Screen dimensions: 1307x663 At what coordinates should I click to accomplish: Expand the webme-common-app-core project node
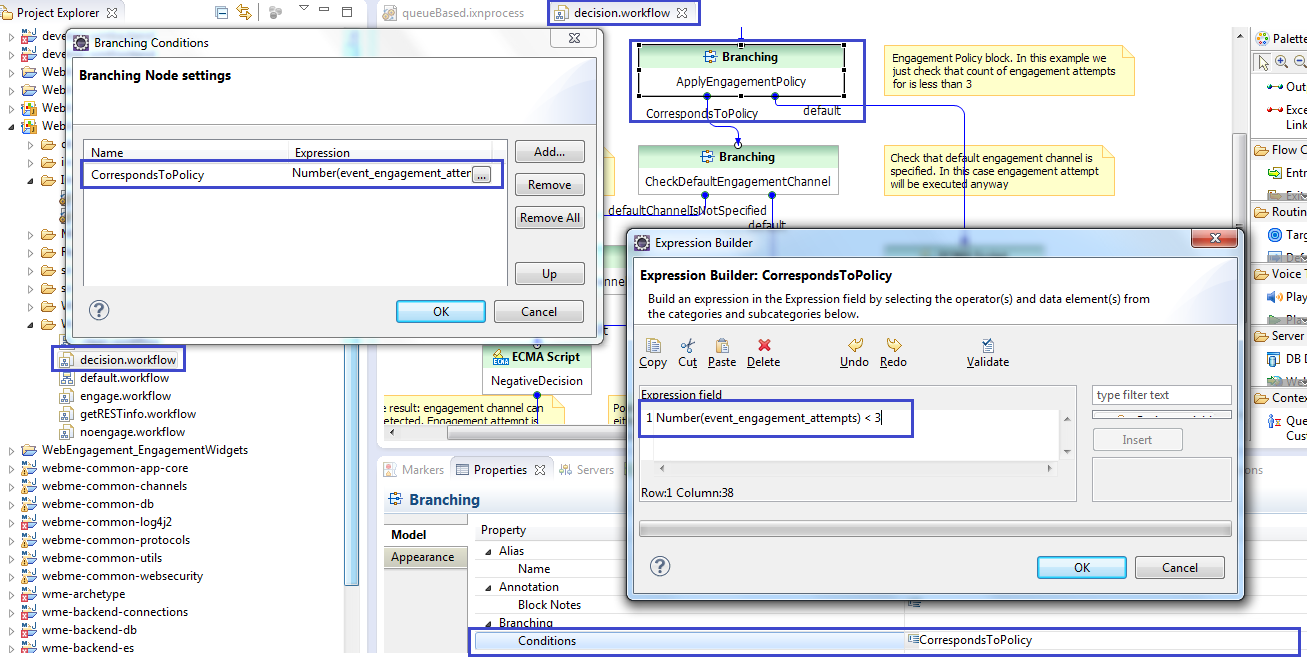[12, 469]
